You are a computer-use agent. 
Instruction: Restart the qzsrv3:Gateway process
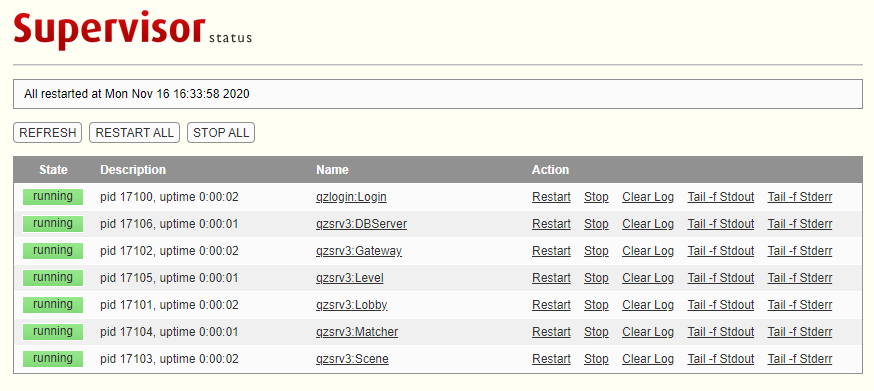coord(551,251)
